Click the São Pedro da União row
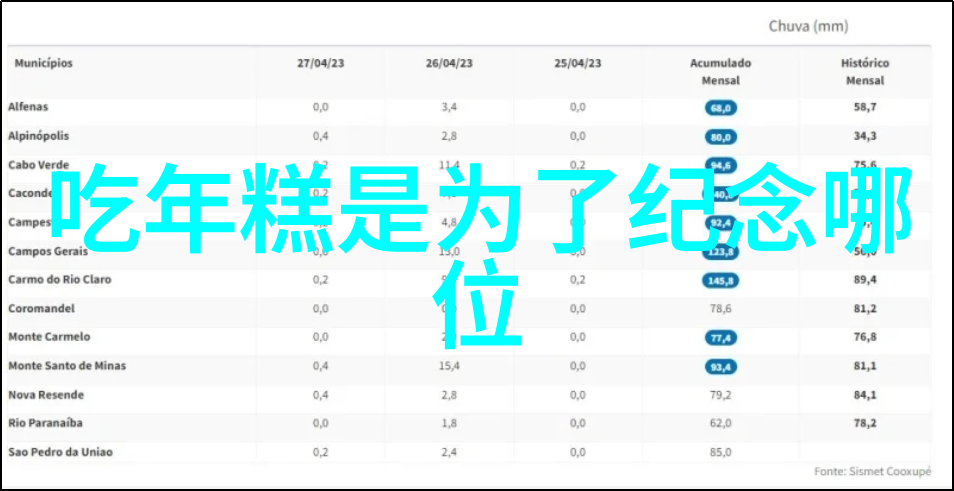This screenshot has width=954, height=491. 60,452
